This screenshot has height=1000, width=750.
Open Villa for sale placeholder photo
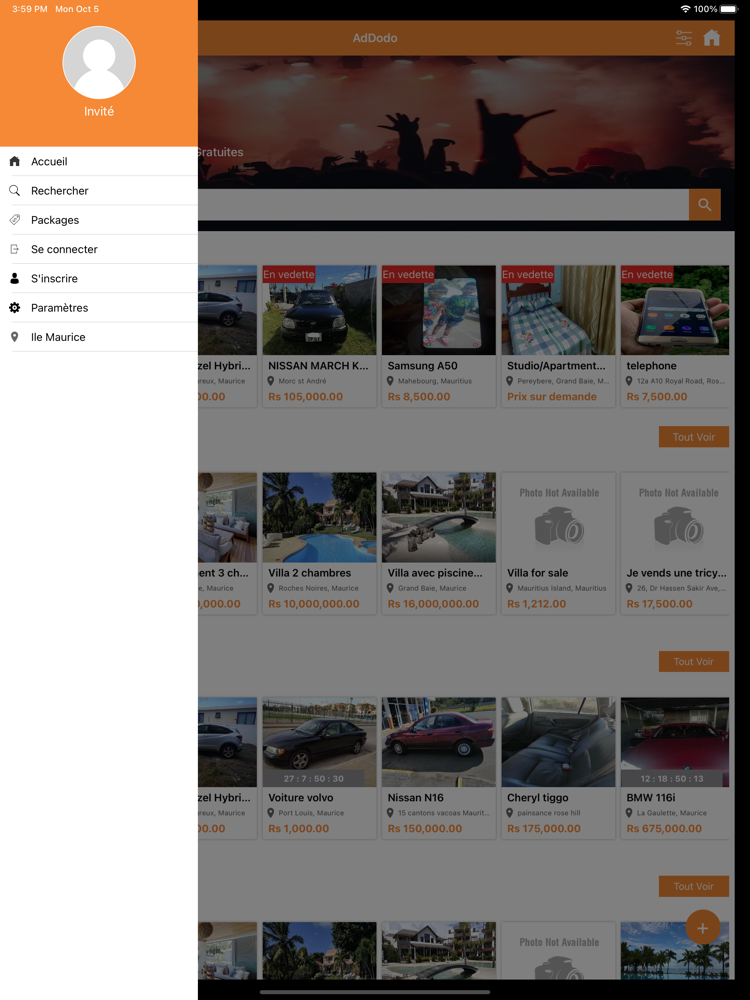(559, 517)
